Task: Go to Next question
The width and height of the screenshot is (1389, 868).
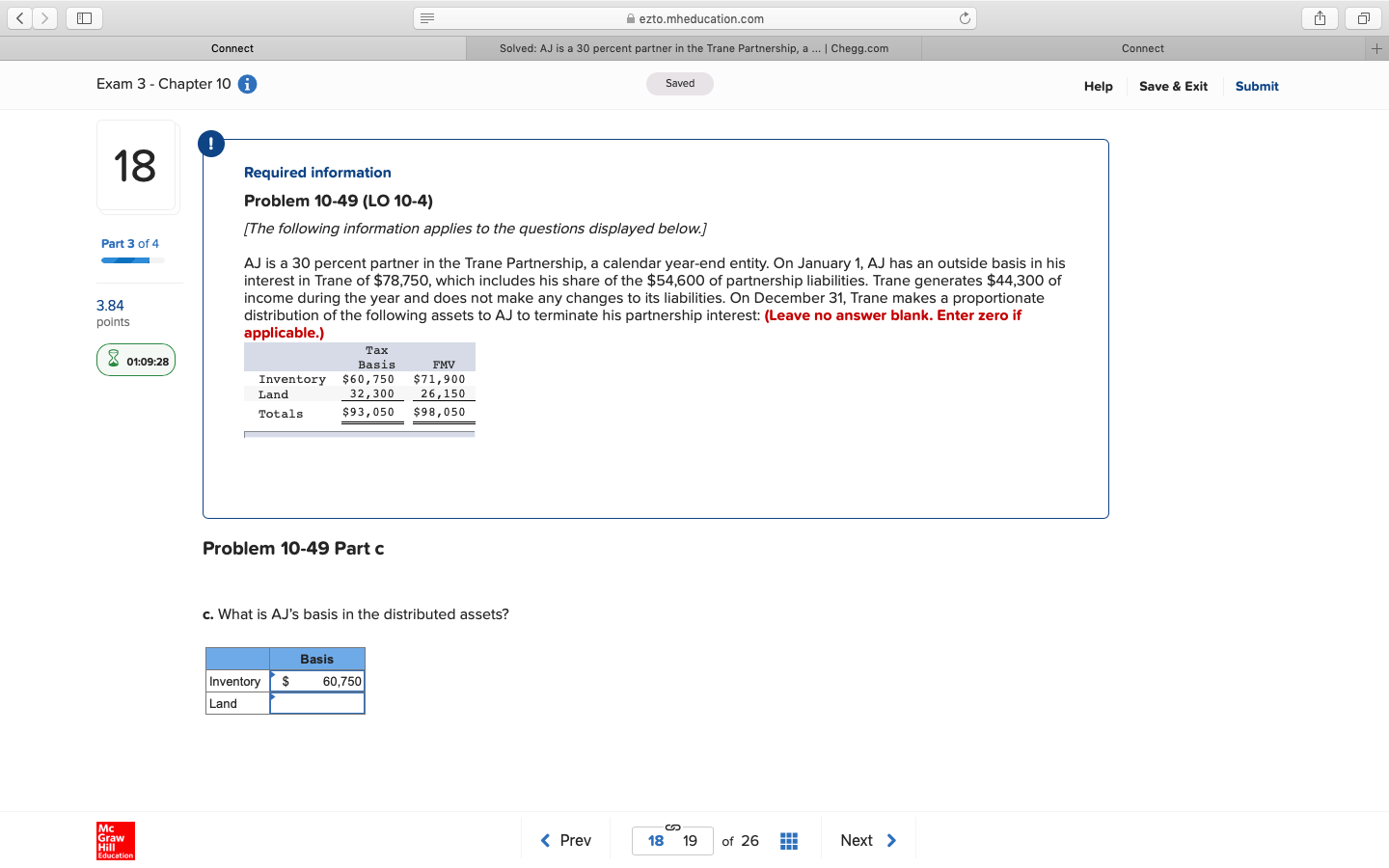Action: click(868, 841)
